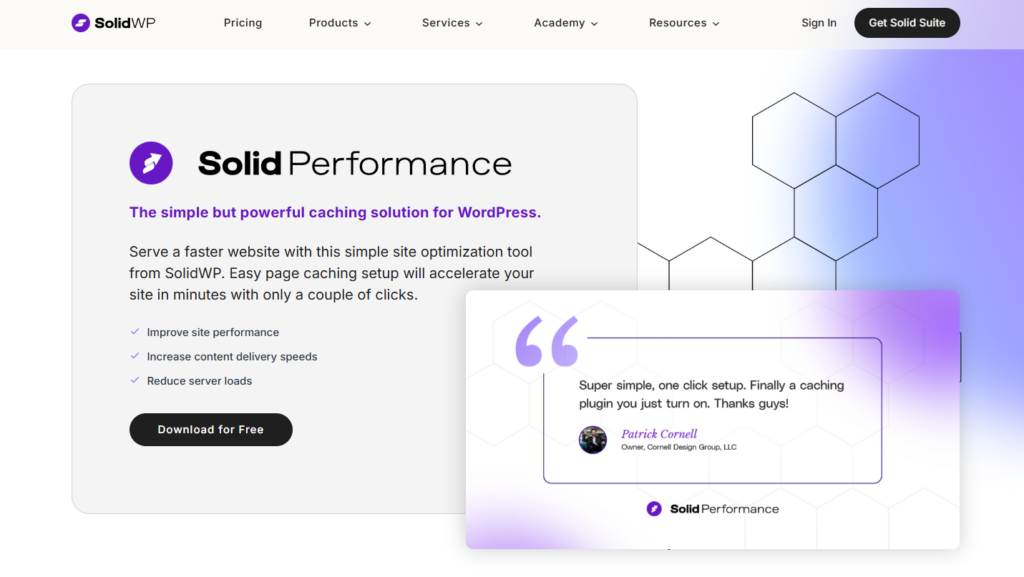
Task: Click the checkmark beside Improve site performance
Action: coord(135,332)
